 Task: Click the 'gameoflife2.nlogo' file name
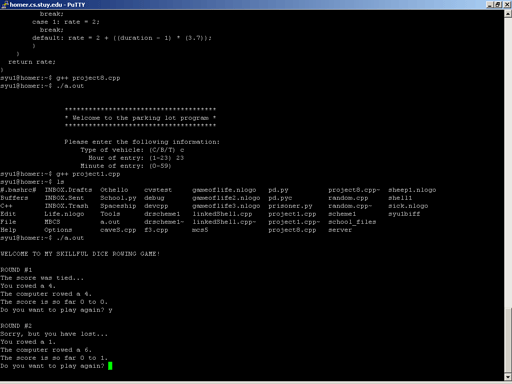coord(226,198)
